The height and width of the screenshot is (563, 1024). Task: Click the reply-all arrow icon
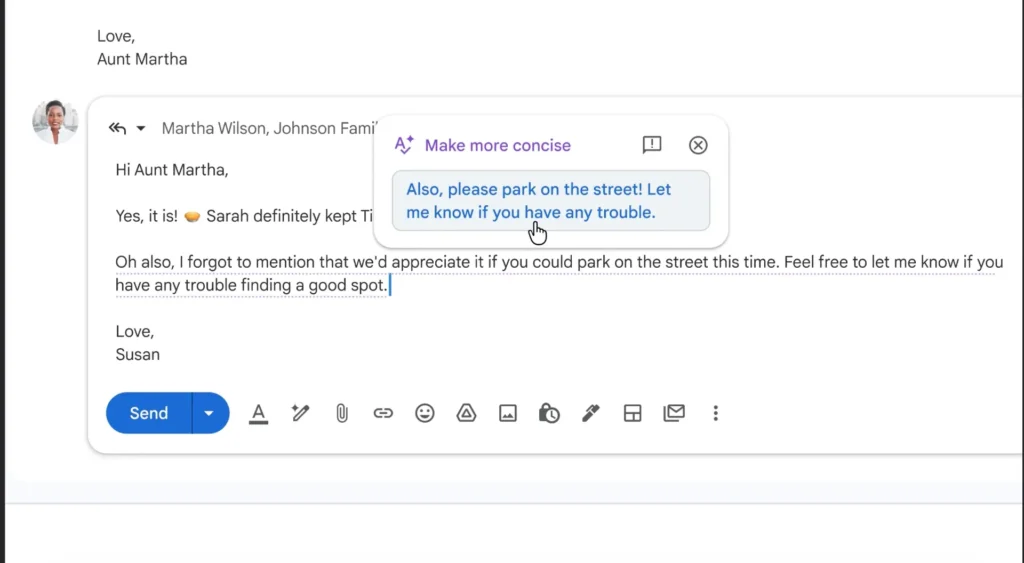point(118,128)
